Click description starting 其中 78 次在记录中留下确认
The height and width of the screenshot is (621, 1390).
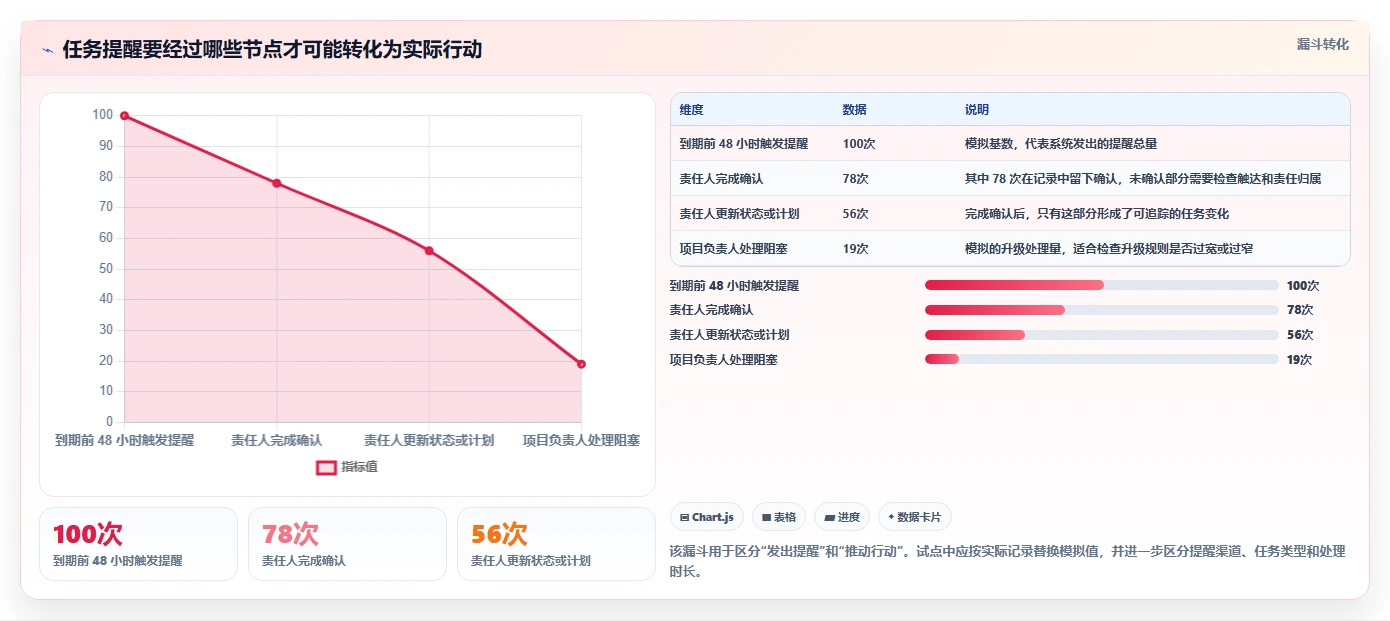(x=1143, y=179)
